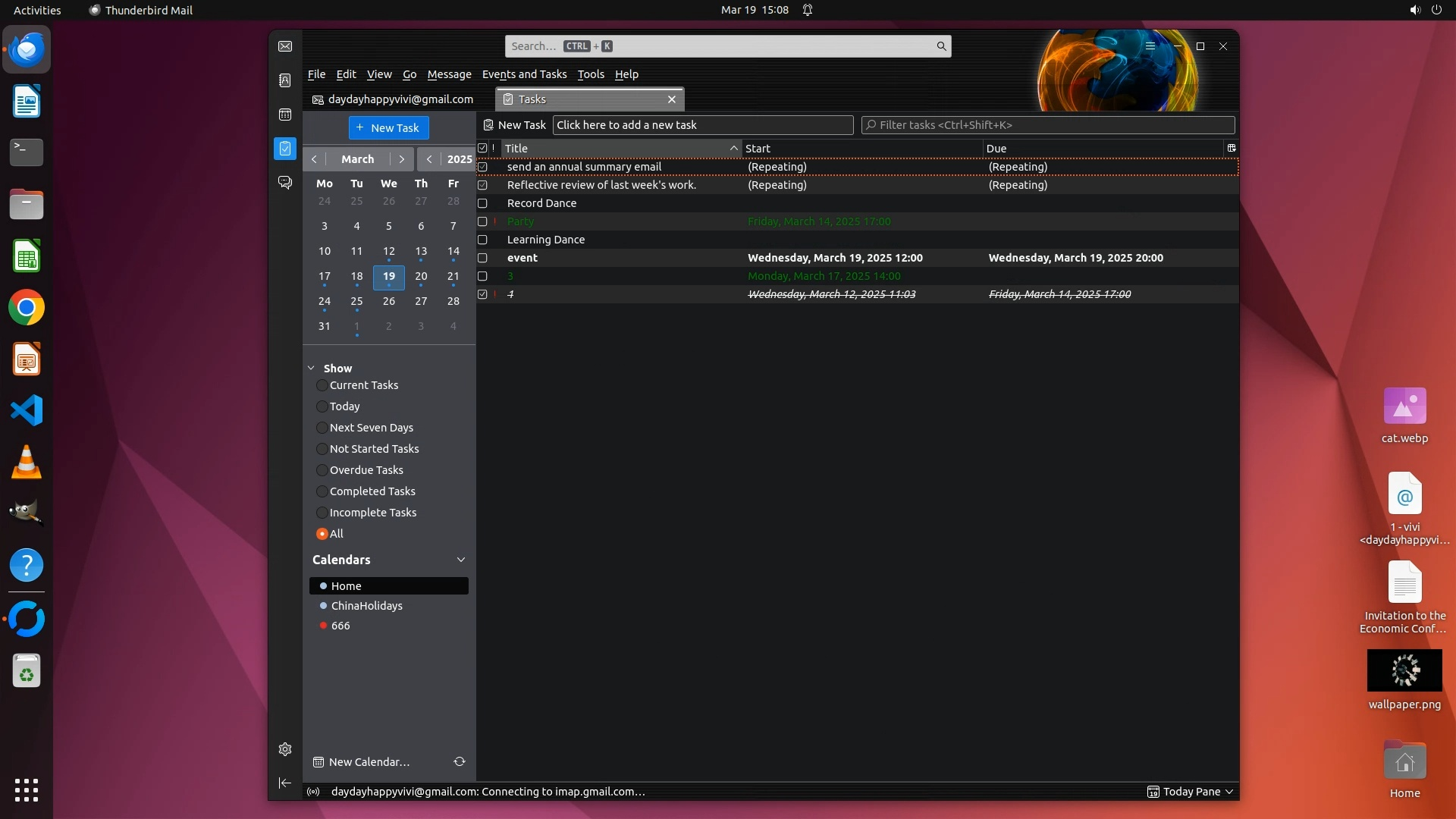The height and width of the screenshot is (819, 1456).
Task: Switch to Calendar space icon
Action: (285, 115)
